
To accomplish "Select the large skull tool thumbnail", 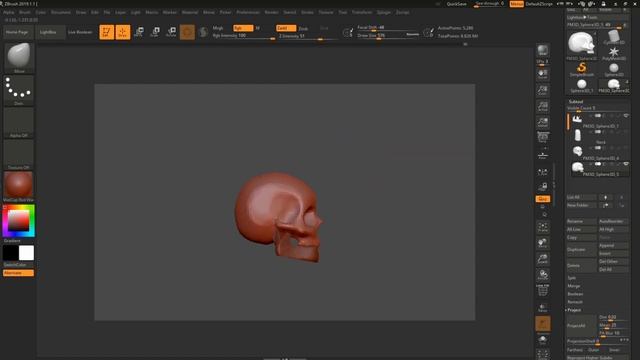I will pyautogui.click(x=582, y=45).
